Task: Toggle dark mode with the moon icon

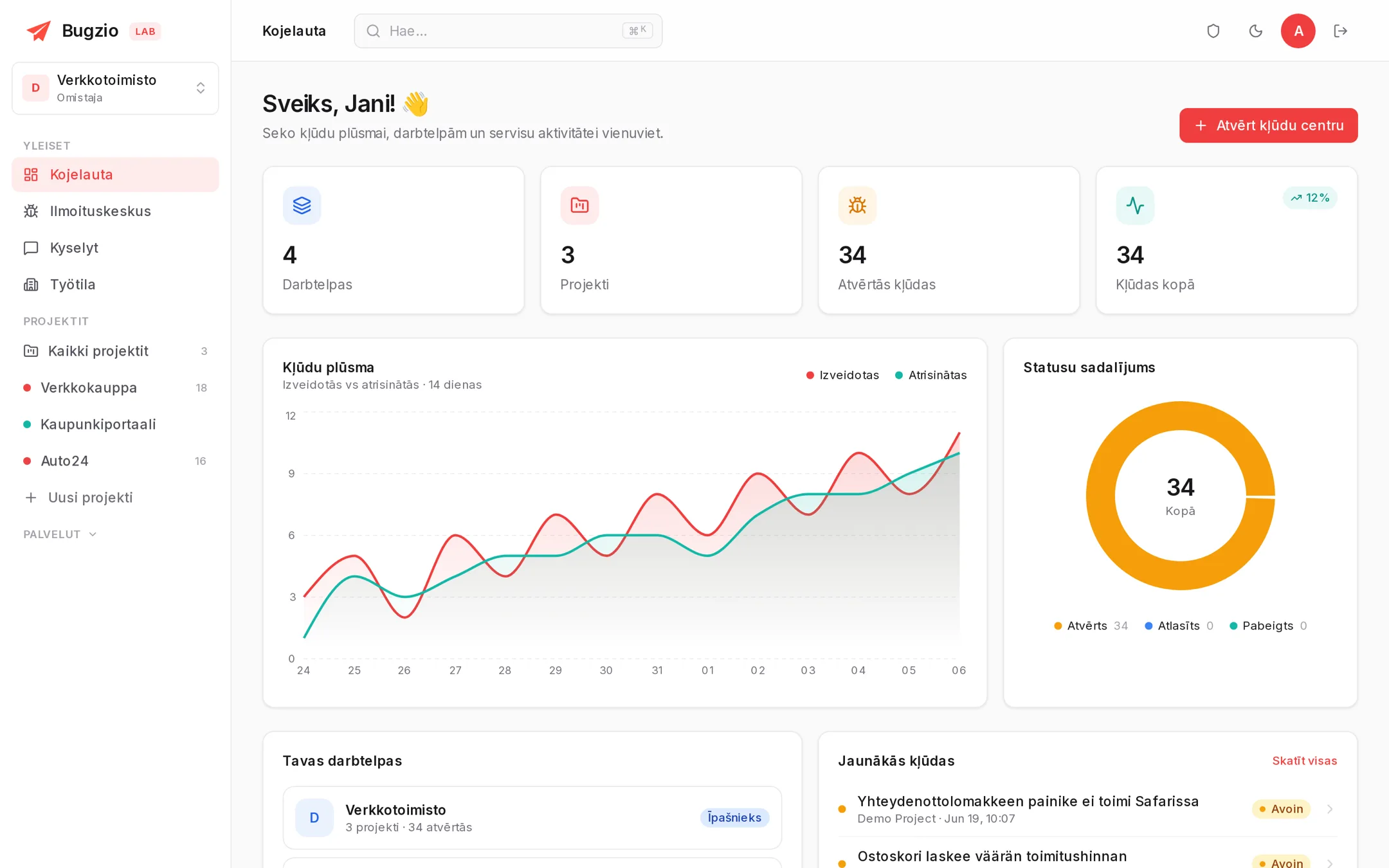Action: coord(1255,31)
